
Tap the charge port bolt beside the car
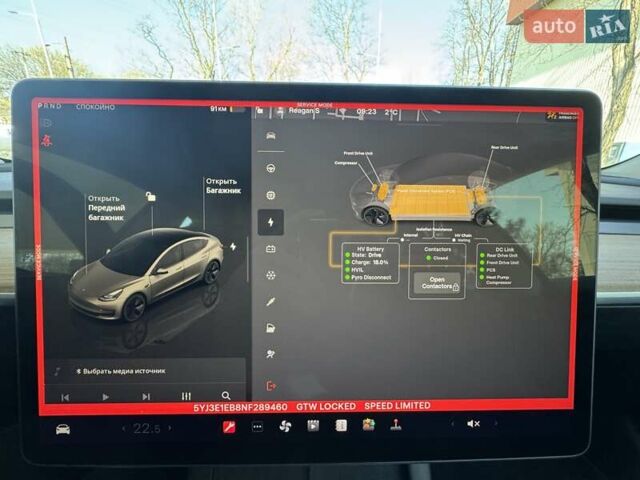(233, 247)
